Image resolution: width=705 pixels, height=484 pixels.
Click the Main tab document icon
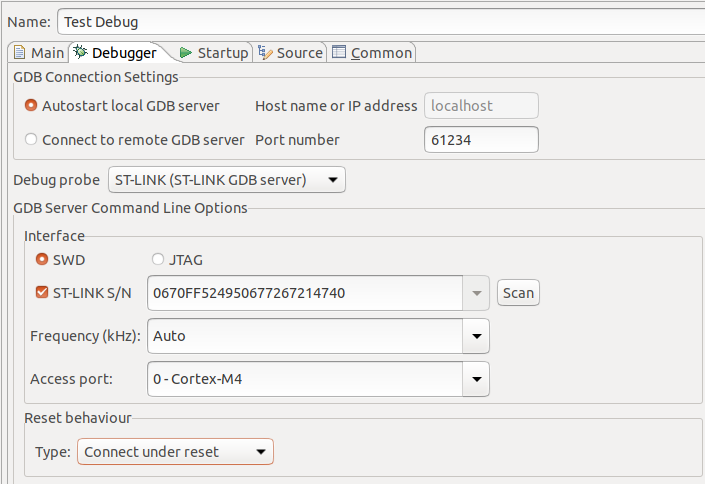click(19, 53)
